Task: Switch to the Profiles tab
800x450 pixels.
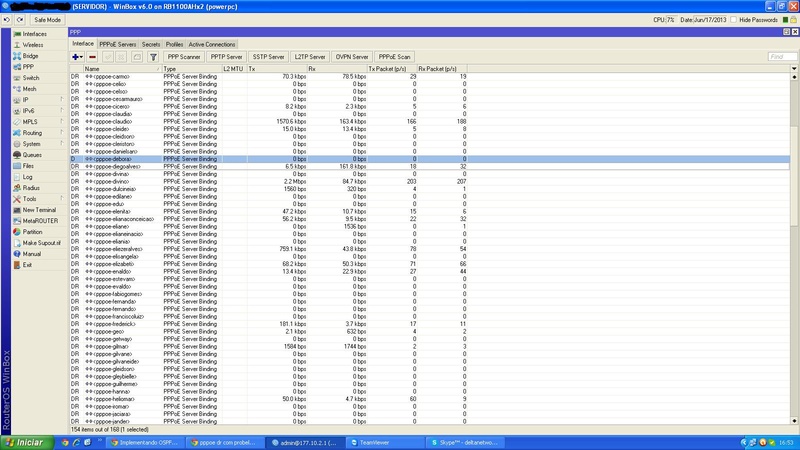Action: (x=174, y=44)
